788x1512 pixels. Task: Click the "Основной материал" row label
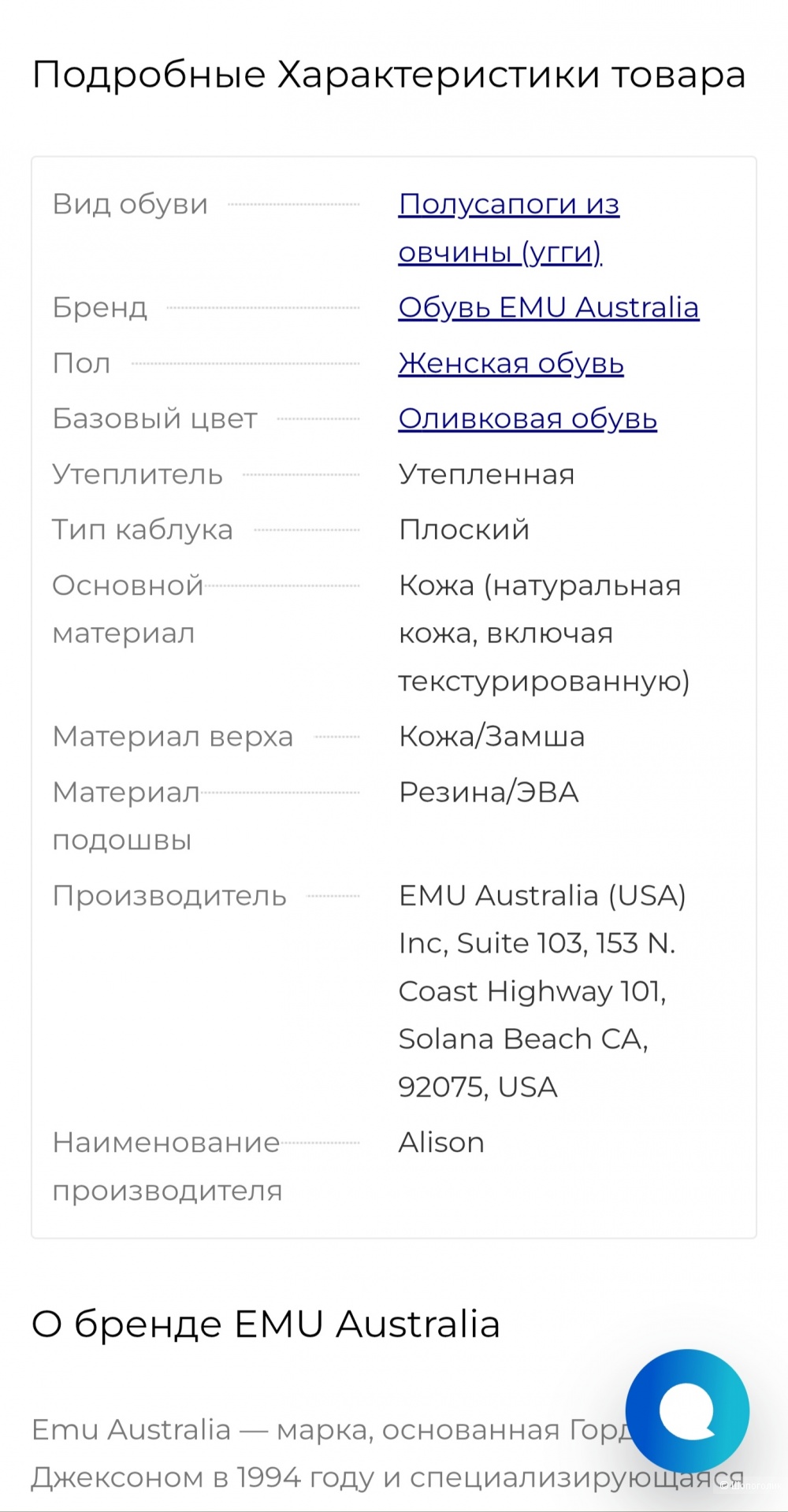pyautogui.click(x=128, y=608)
